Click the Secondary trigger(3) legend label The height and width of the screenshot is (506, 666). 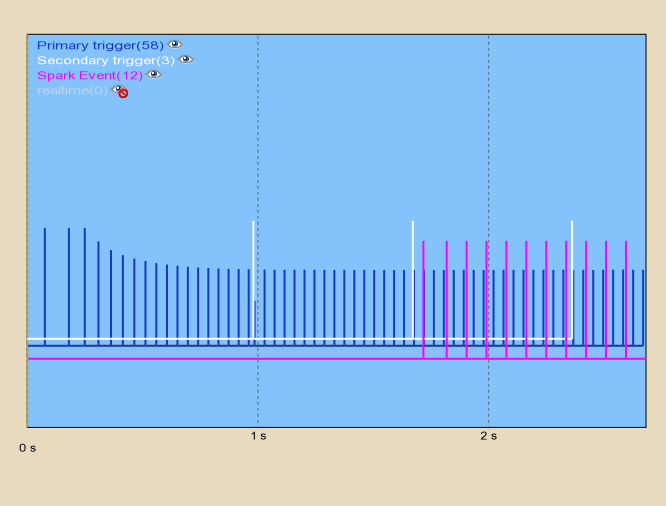(x=105, y=60)
